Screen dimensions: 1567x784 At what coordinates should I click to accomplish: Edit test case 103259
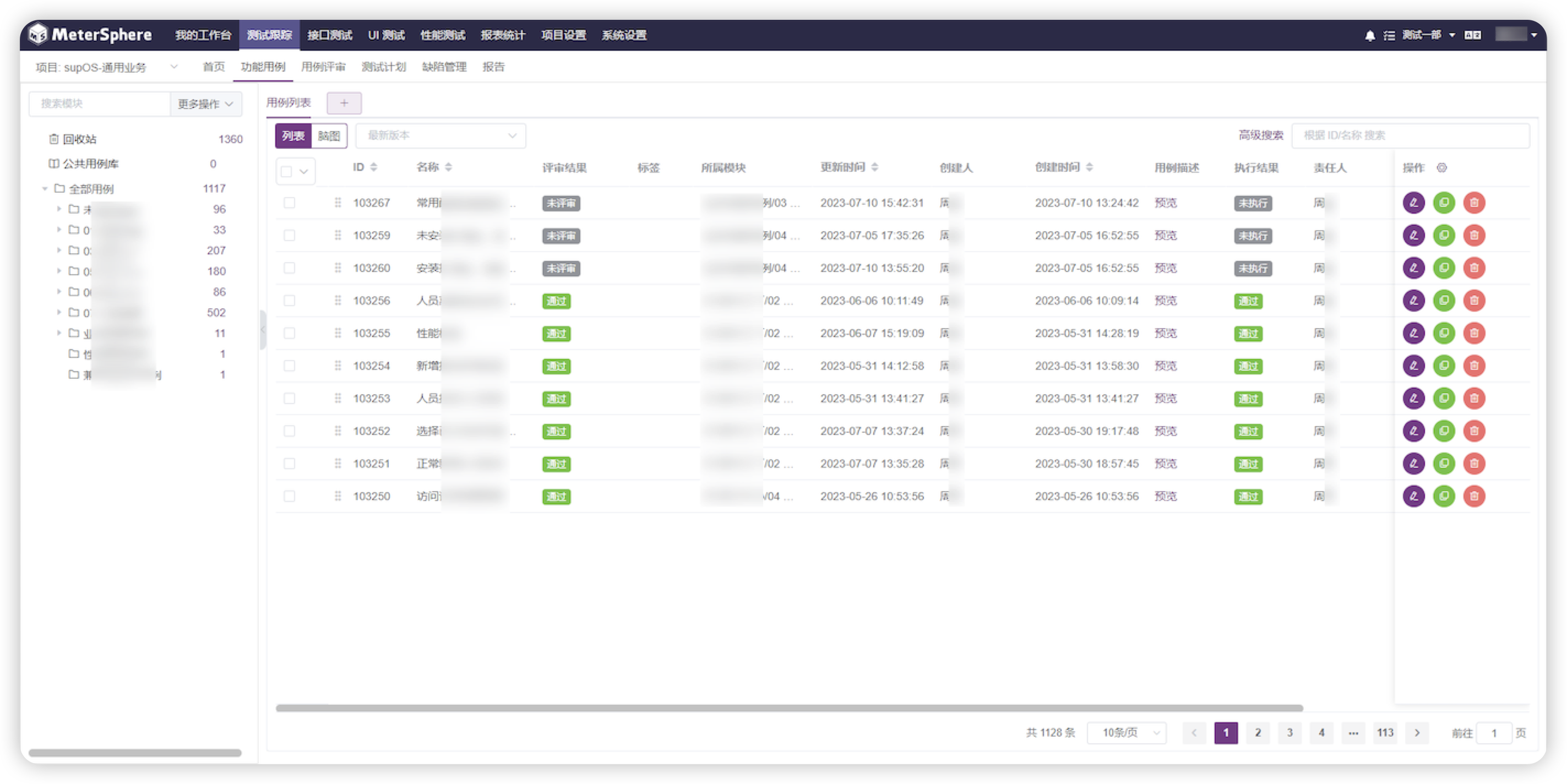[1413, 236]
